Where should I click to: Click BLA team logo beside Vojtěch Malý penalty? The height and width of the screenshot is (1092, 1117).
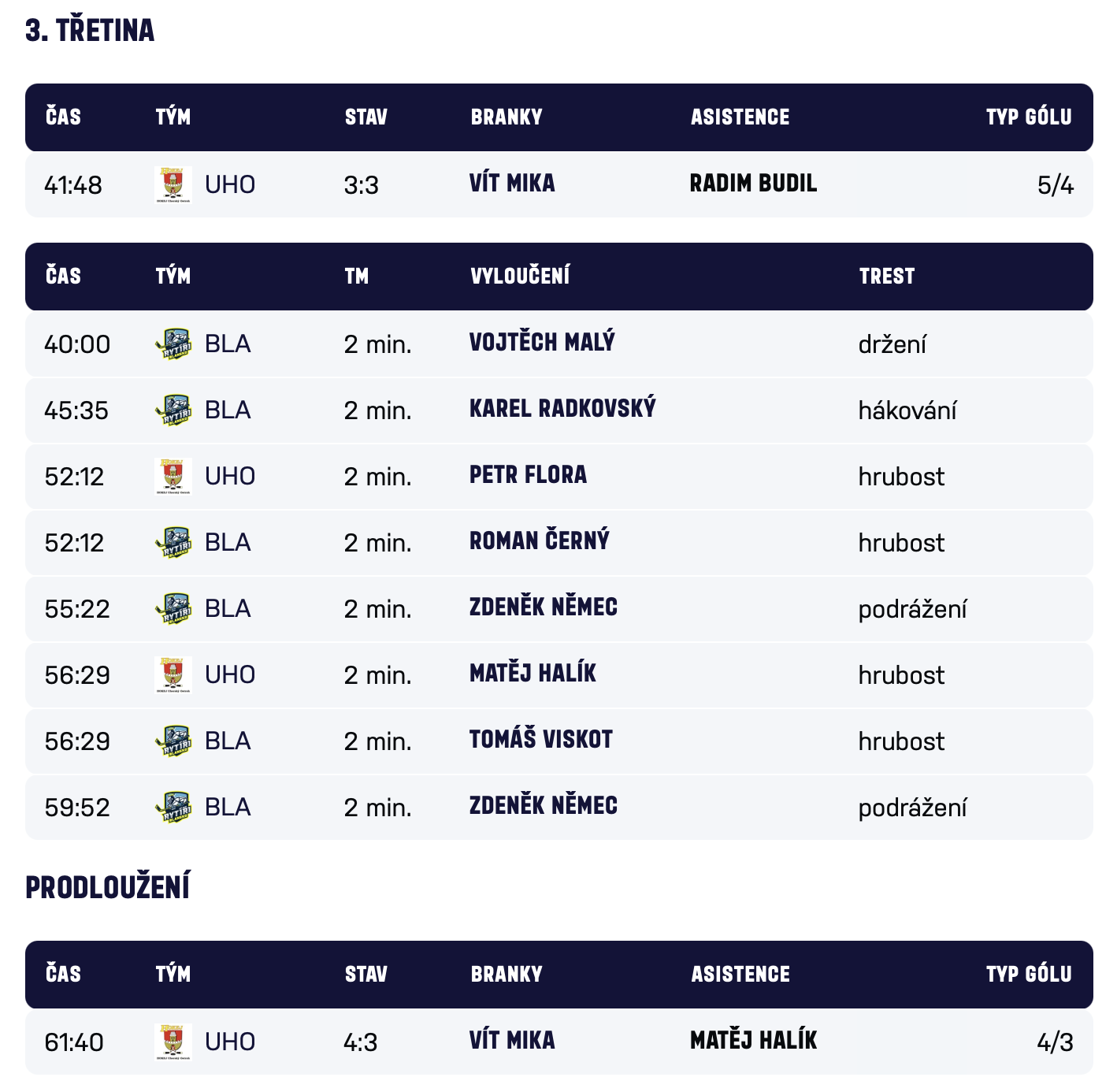[x=173, y=344]
